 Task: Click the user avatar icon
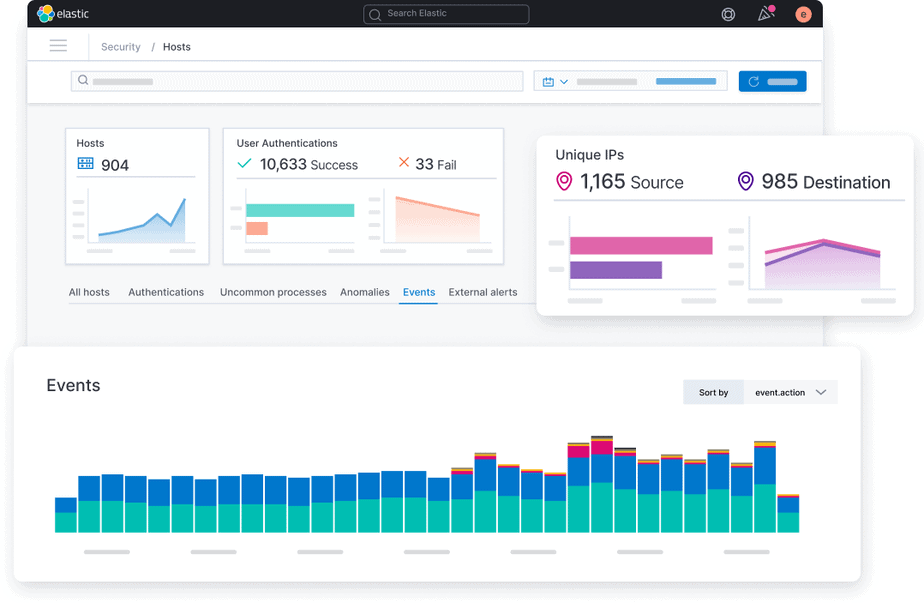[x=803, y=14]
